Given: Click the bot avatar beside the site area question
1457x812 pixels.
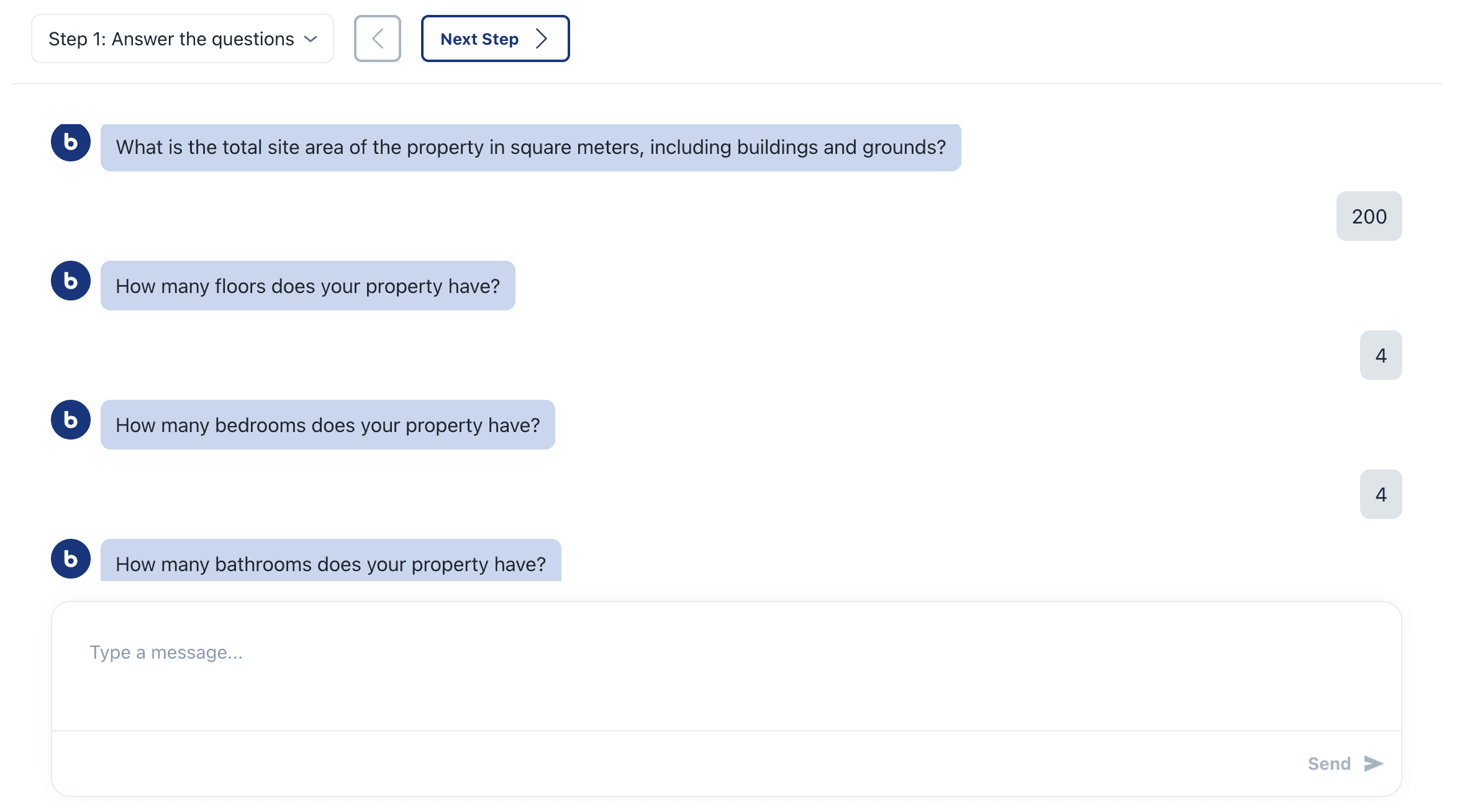Looking at the screenshot, I should 71,142.
